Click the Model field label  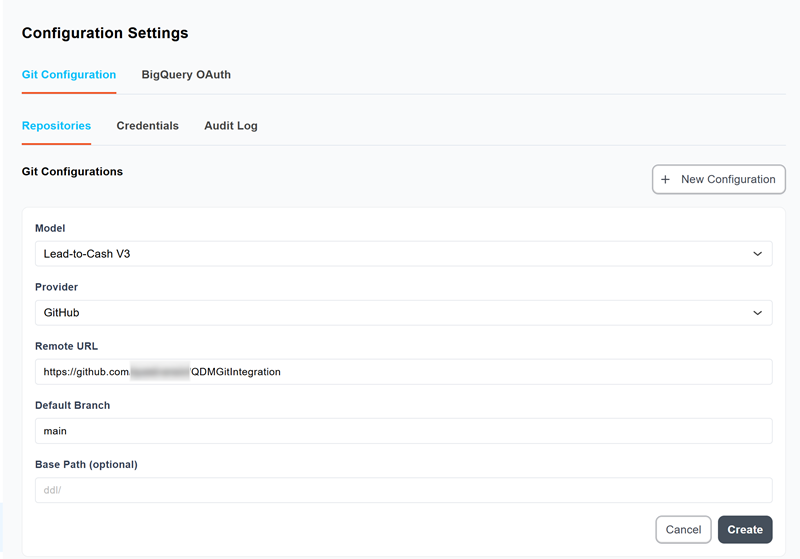tap(50, 228)
